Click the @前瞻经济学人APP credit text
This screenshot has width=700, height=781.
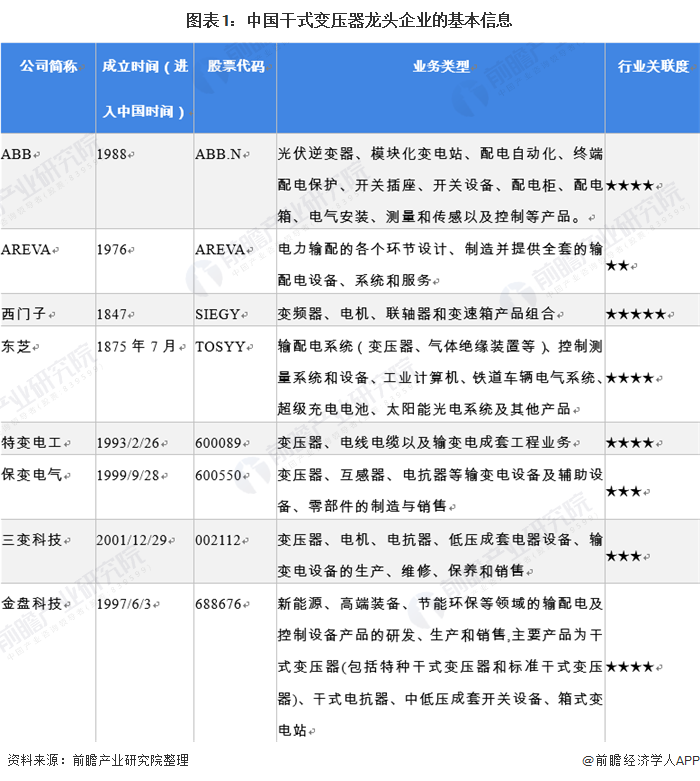coord(641,760)
